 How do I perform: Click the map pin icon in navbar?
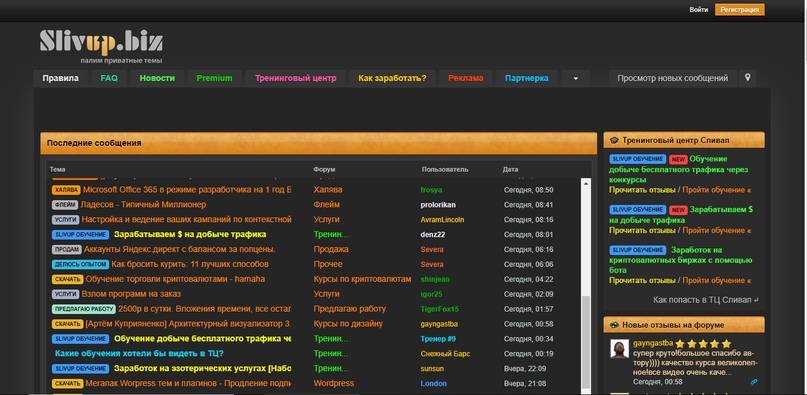(x=748, y=78)
